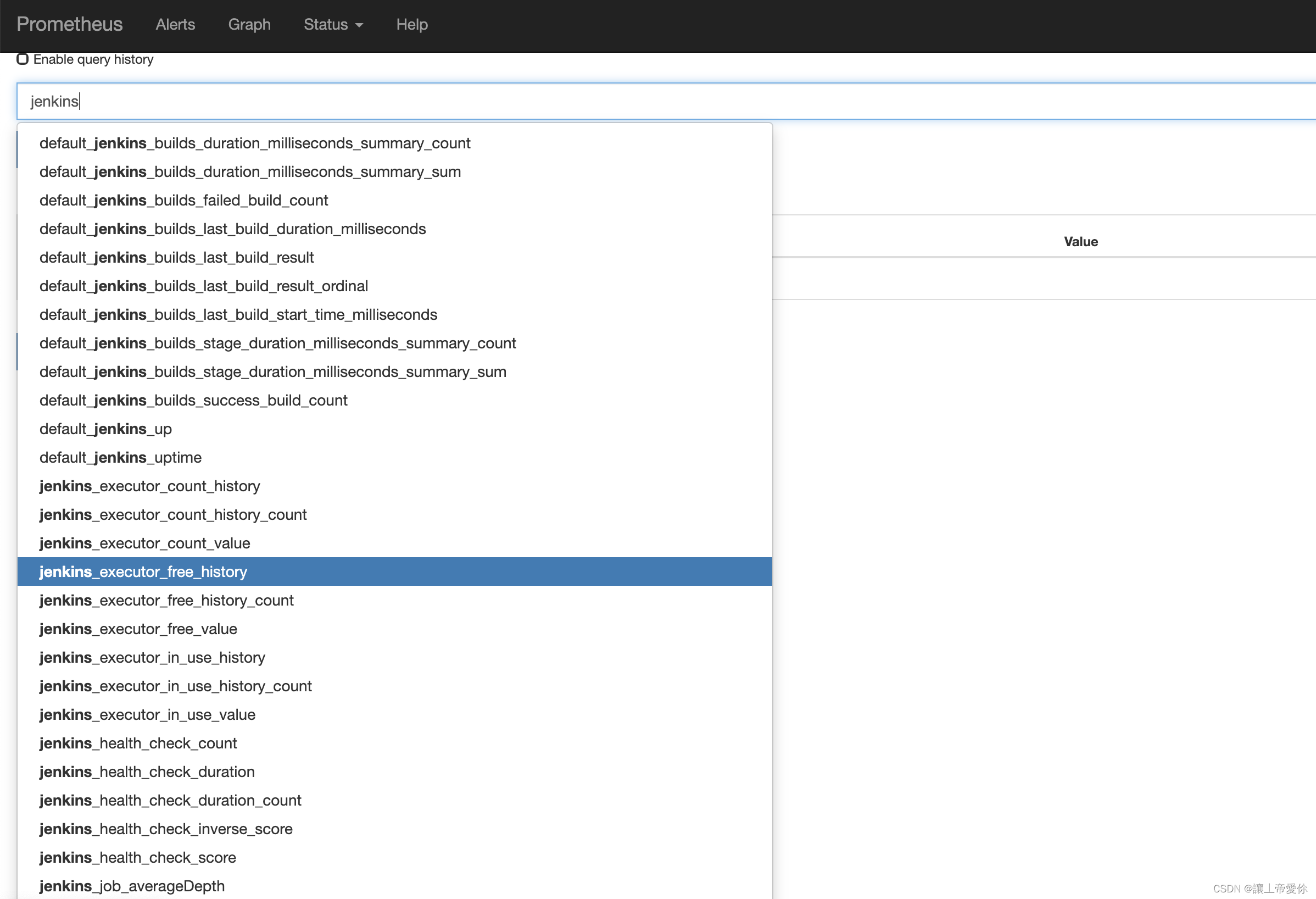Pick jenkins_job_averageDepth metric
1316x899 pixels.
point(395,886)
